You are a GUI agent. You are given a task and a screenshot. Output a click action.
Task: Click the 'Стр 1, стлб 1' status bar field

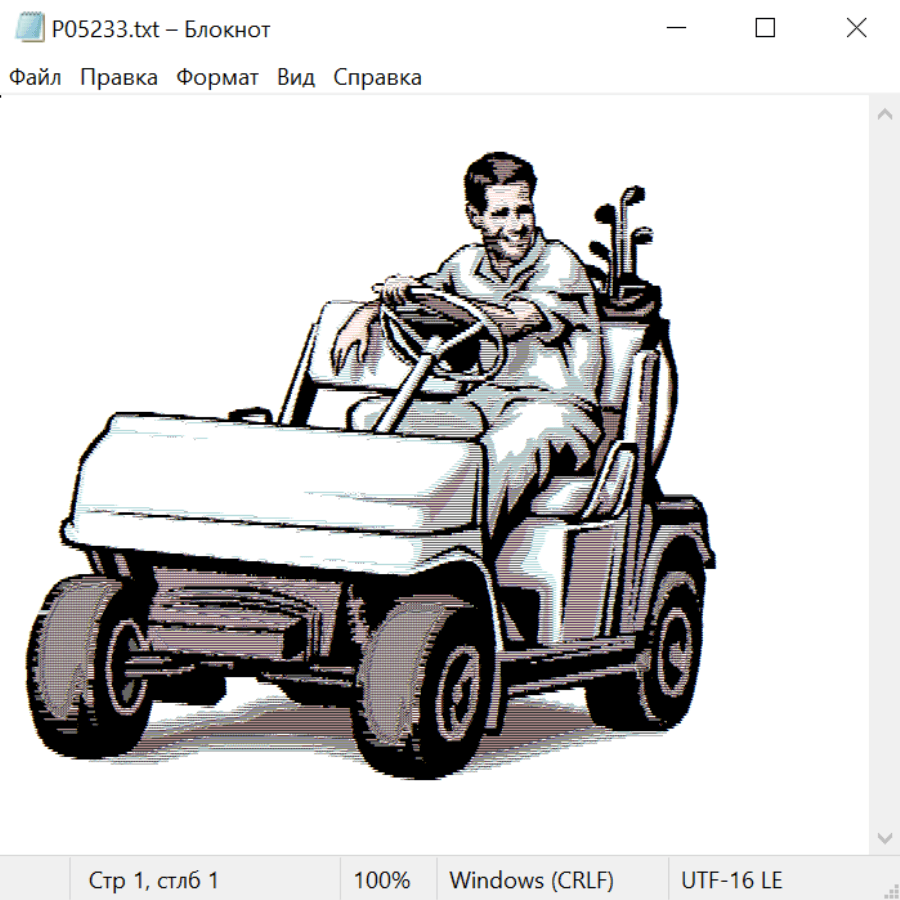pyautogui.click(x=154, y=880)
